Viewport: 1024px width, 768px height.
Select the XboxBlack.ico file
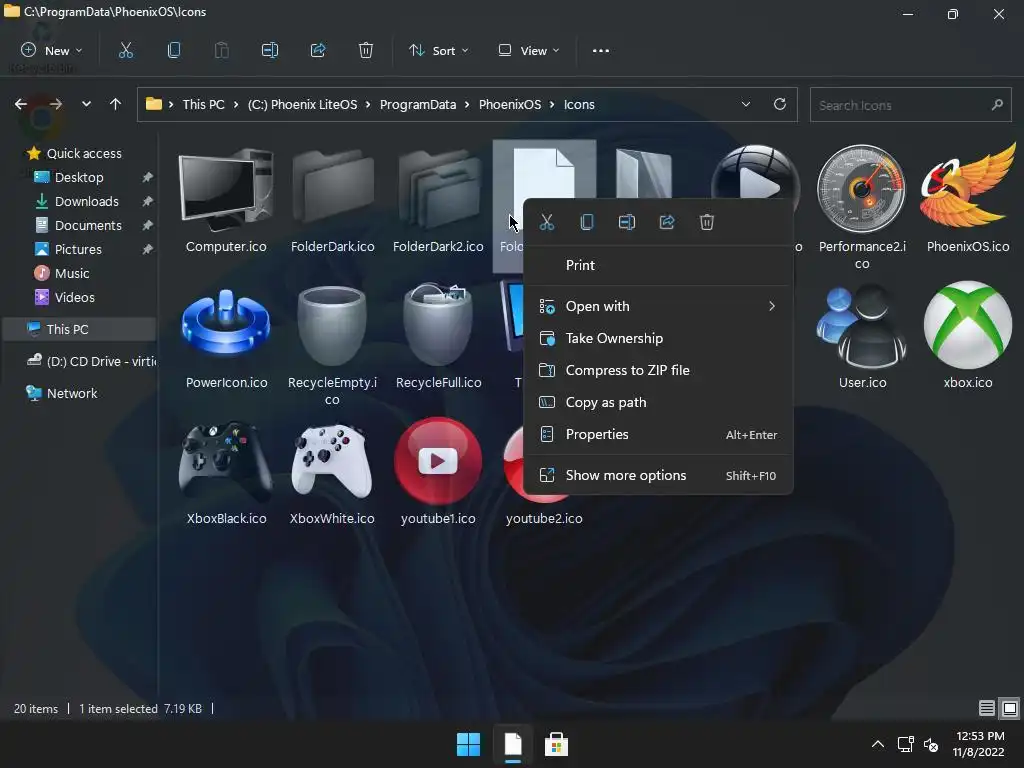[226, 473]
